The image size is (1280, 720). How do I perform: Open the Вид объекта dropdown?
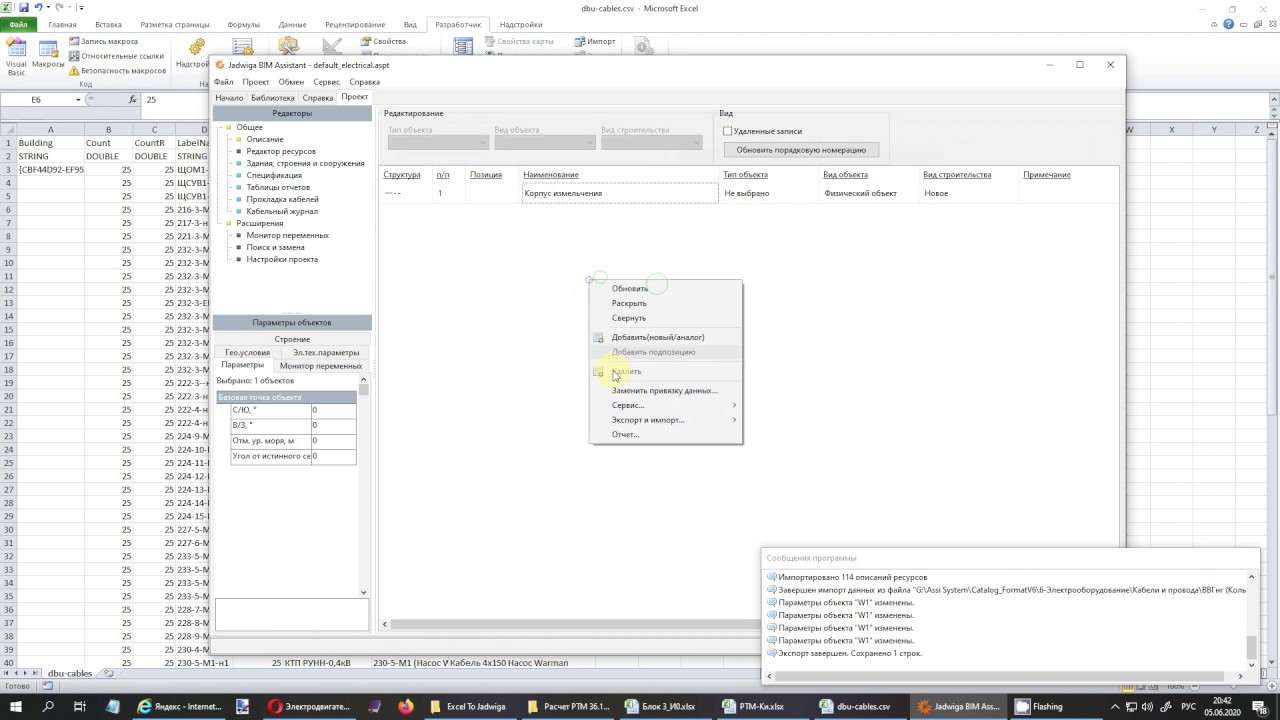pos(544,142)
